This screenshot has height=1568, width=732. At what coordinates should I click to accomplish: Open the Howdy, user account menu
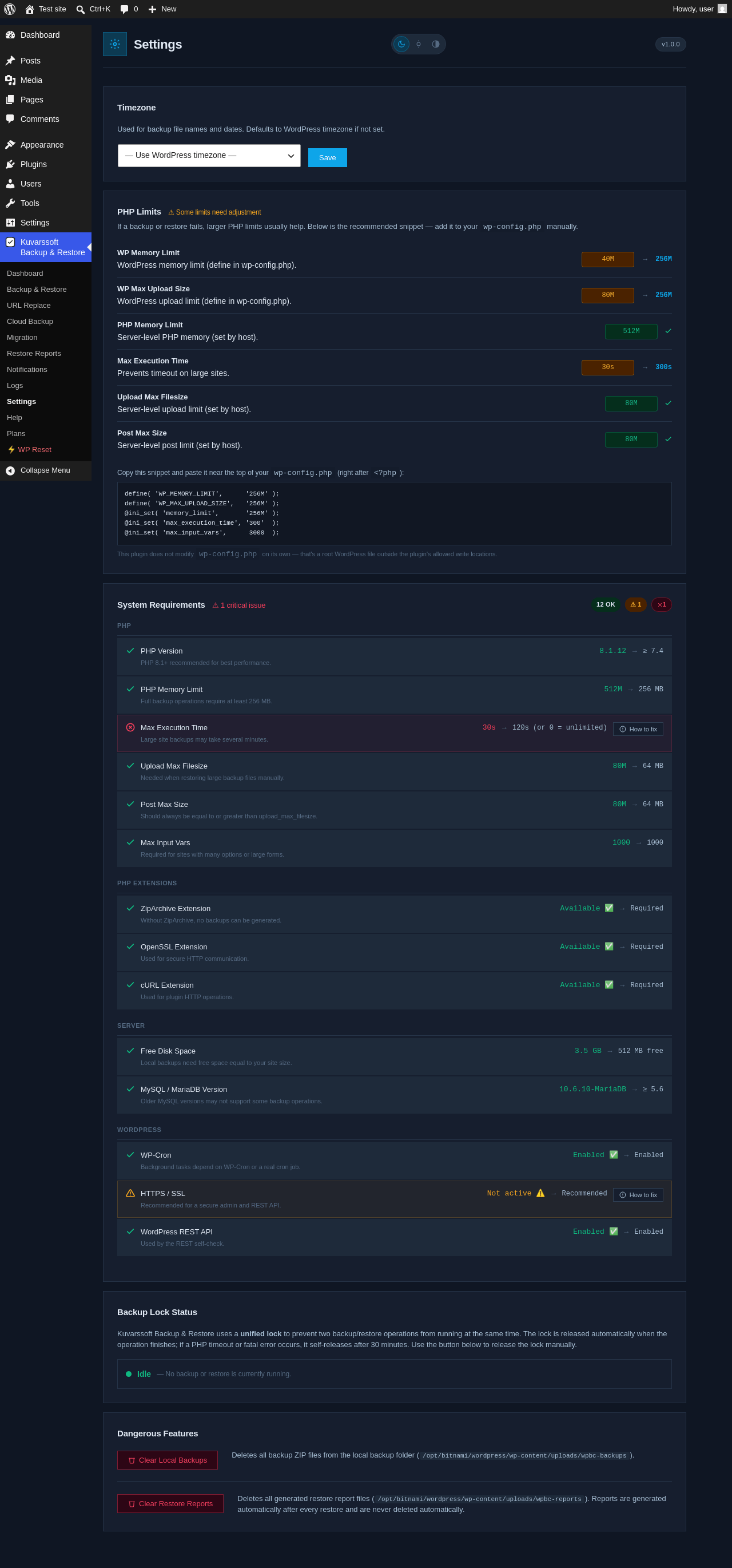[699, 9]
